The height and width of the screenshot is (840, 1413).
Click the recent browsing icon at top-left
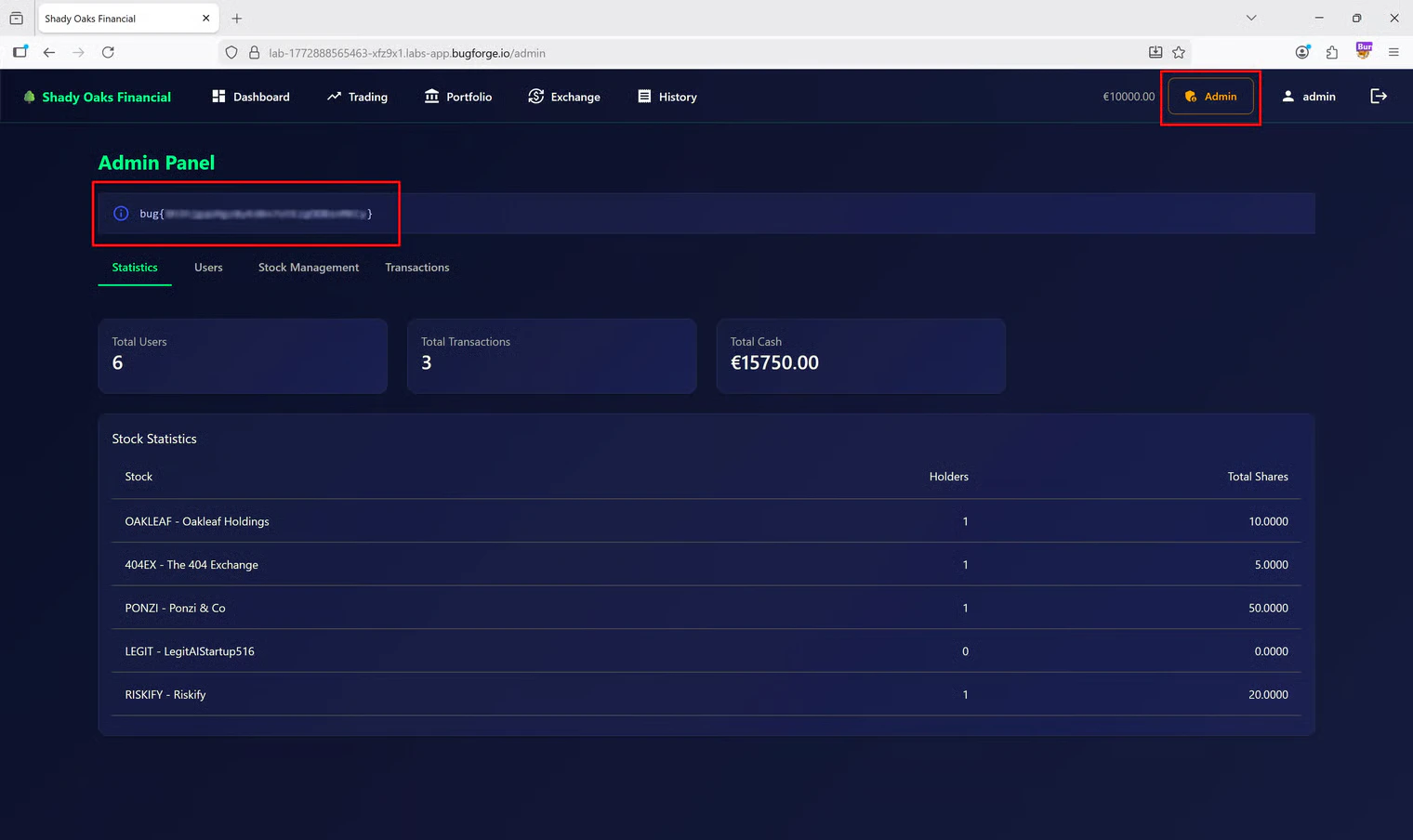16,19
